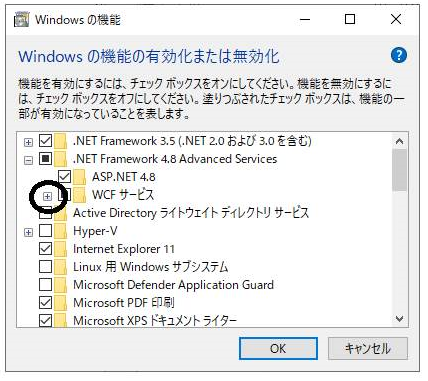Collapse the .NET Framework 4.8 Advanced Services node

[x=29, y=160]
